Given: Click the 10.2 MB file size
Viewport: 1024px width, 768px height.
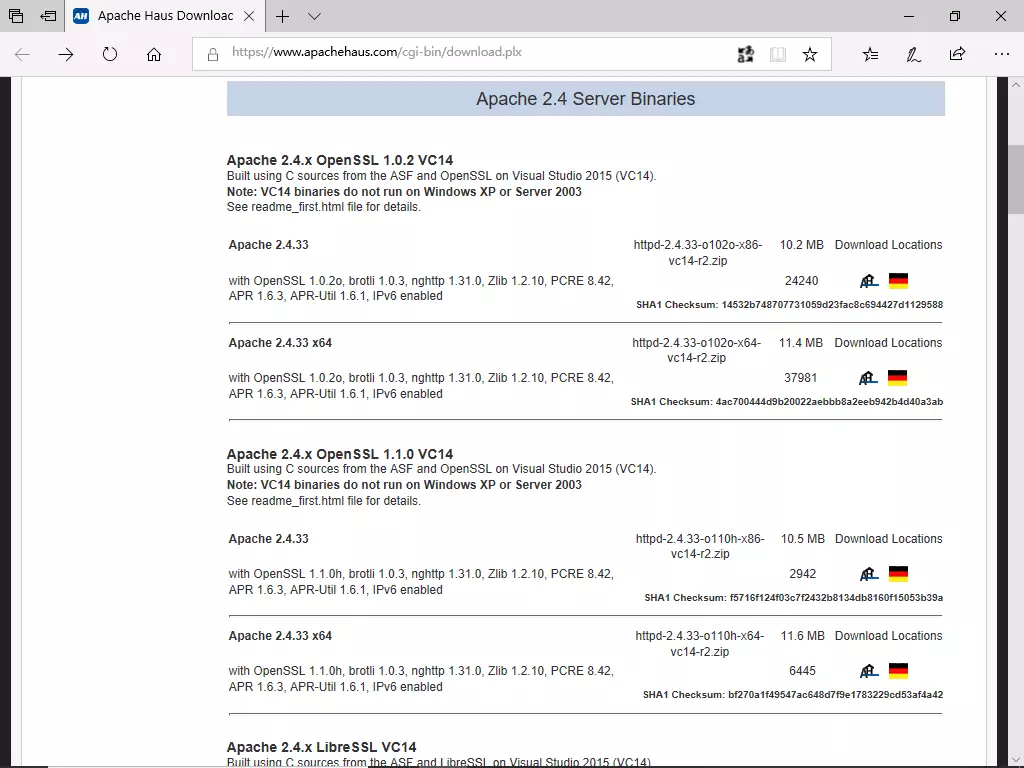Looking at the screenshot, I should click(801, 245).
